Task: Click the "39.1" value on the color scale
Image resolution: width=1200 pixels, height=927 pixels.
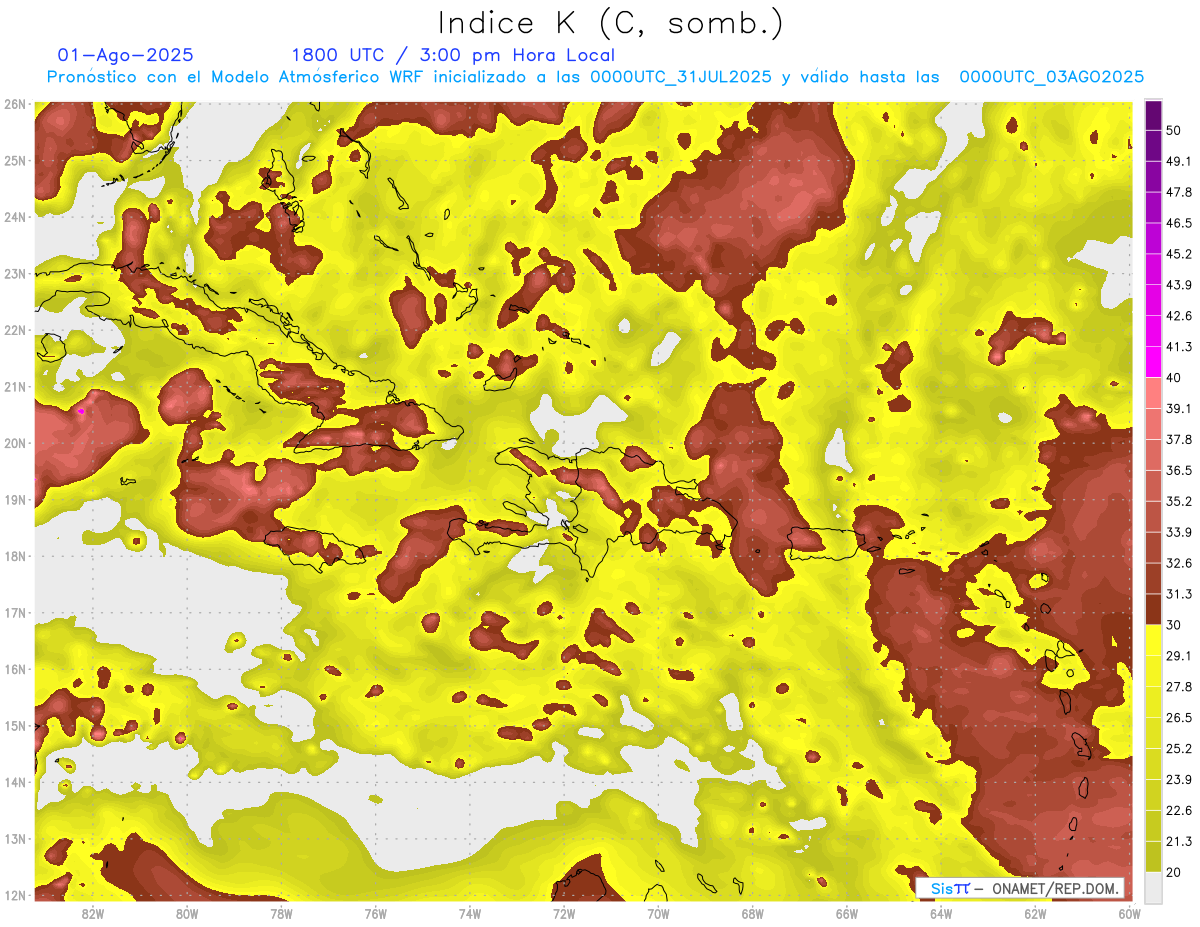Action: pos(1178,408)
